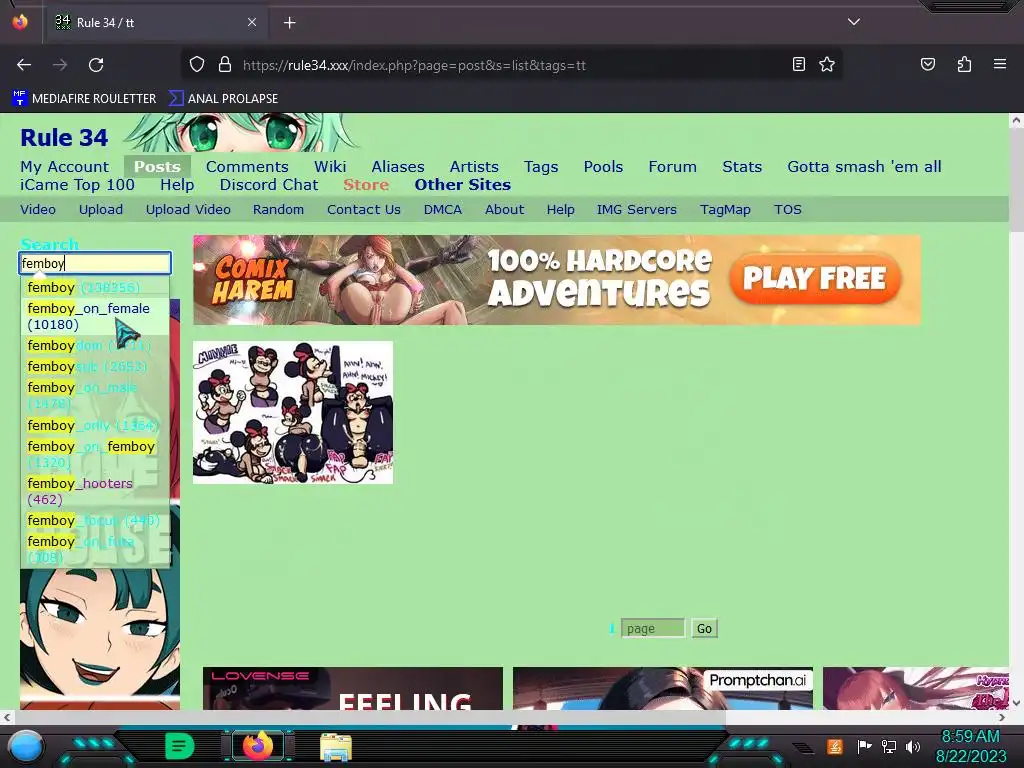Open the green notes app taskbar icon
The height and width of the screenshot is (768, 1024).
coord(179,746)
